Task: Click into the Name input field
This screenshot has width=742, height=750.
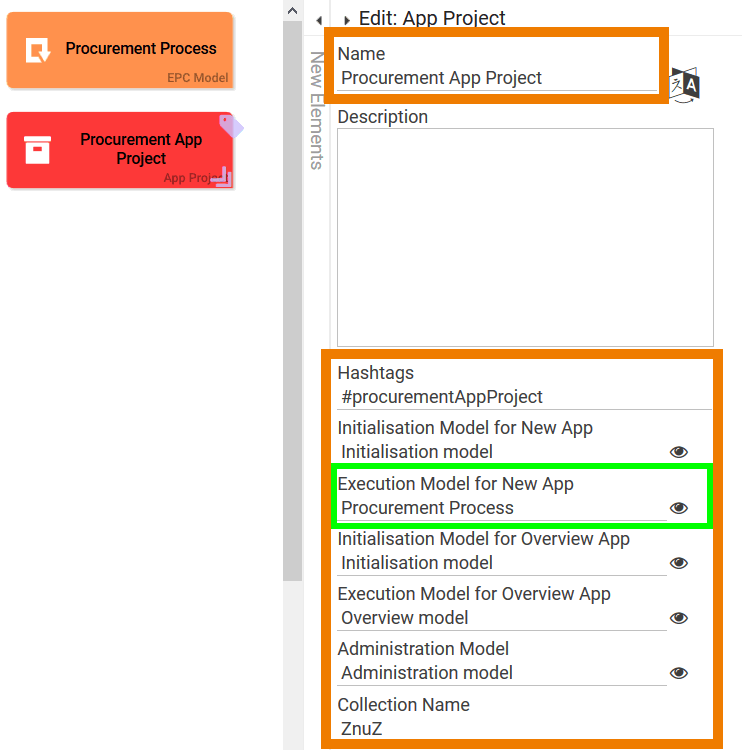Action: [497, 78]
